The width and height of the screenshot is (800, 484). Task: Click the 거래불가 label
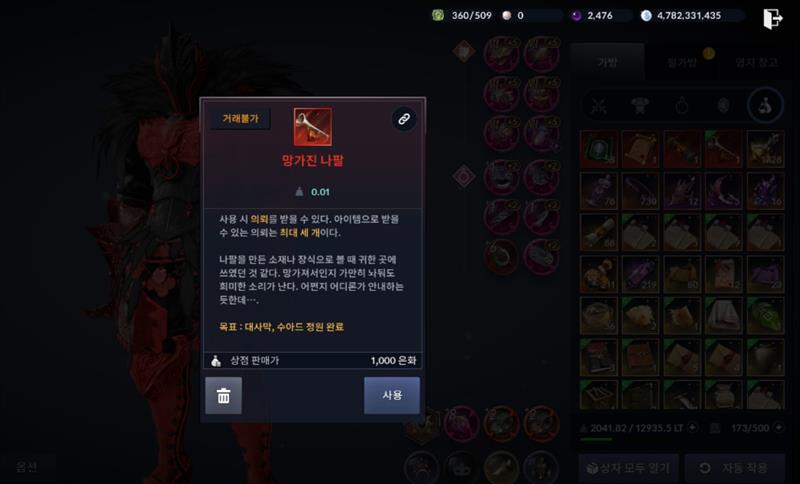(240, 119)
